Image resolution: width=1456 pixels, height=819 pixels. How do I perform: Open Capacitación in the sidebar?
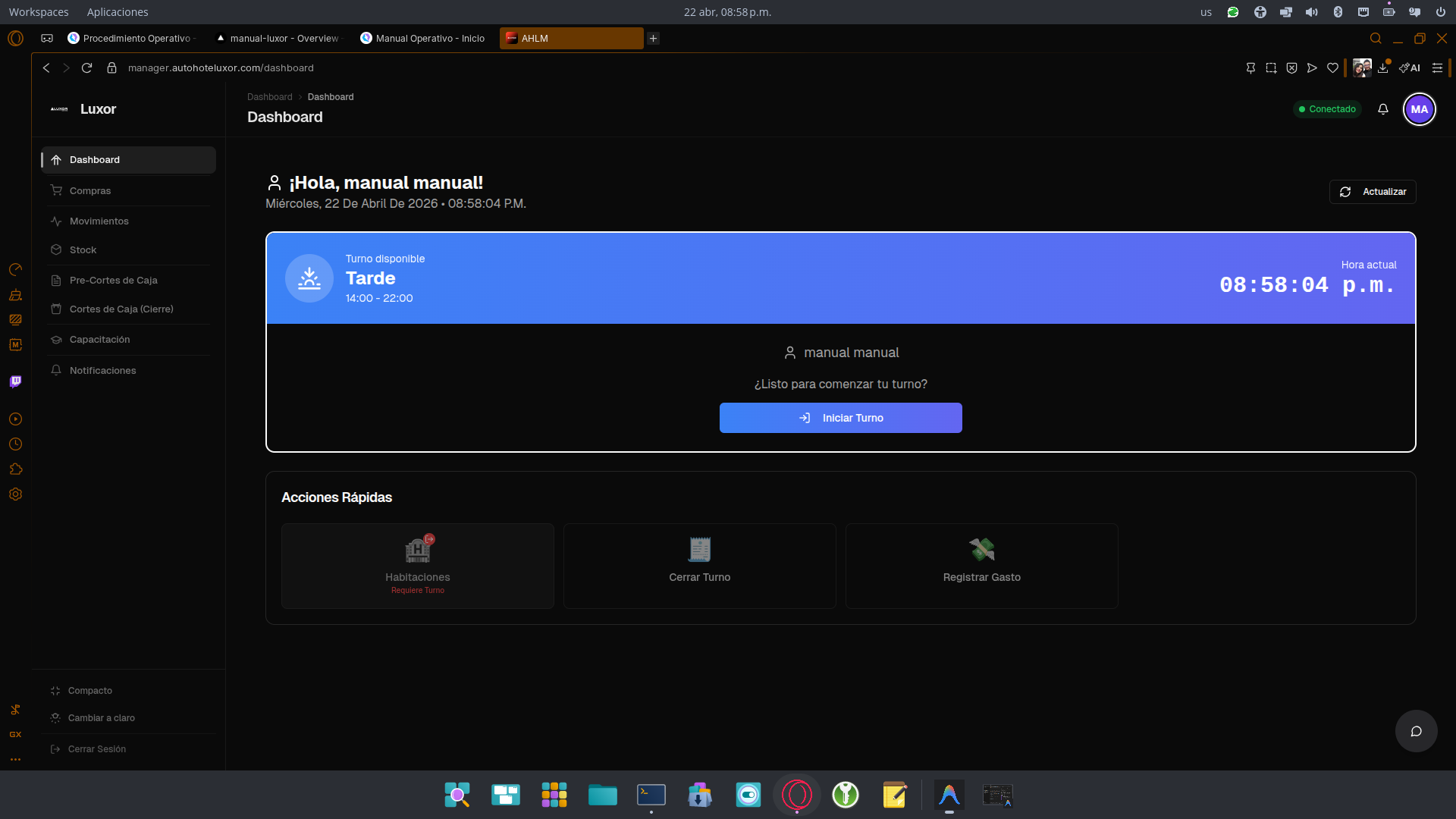point(128,339)
